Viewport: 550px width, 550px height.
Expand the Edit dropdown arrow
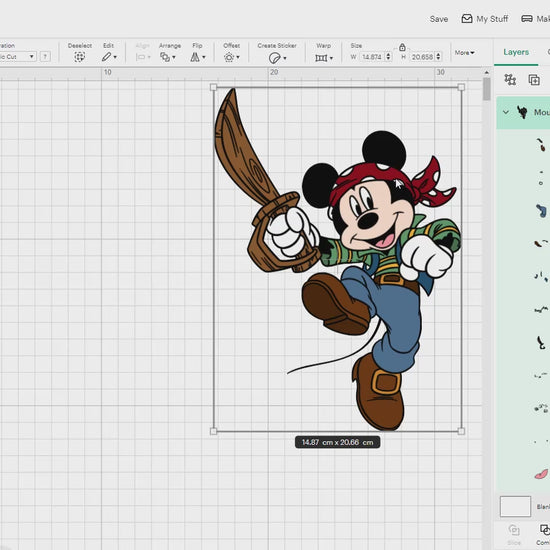pyautogui.click(x=115, y=57)
